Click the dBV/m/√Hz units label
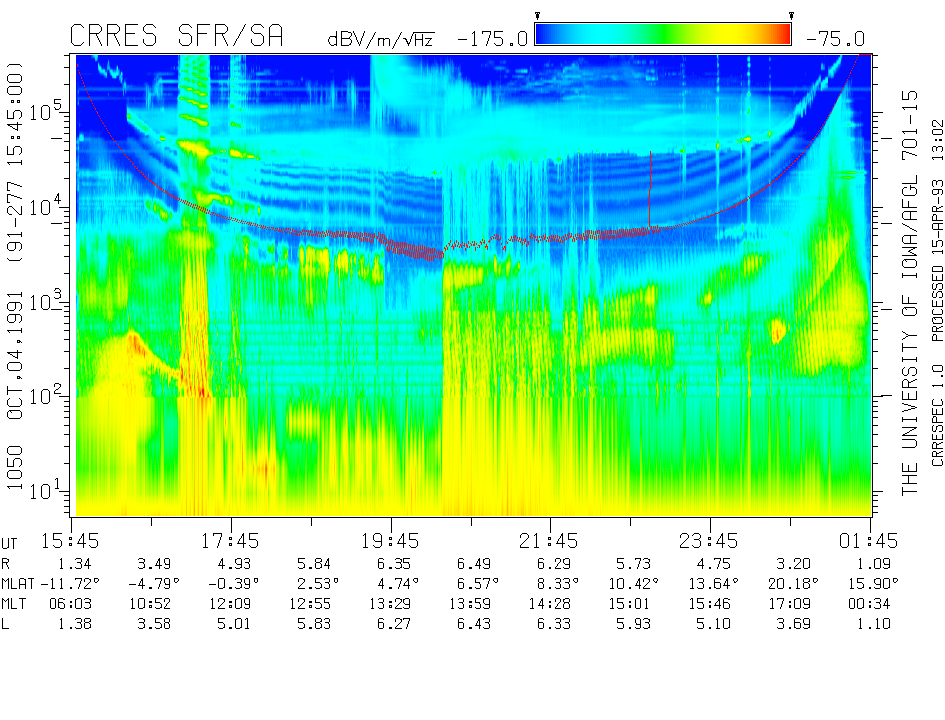Viewport: 945px width, 720px height. [x=381, y=39]
